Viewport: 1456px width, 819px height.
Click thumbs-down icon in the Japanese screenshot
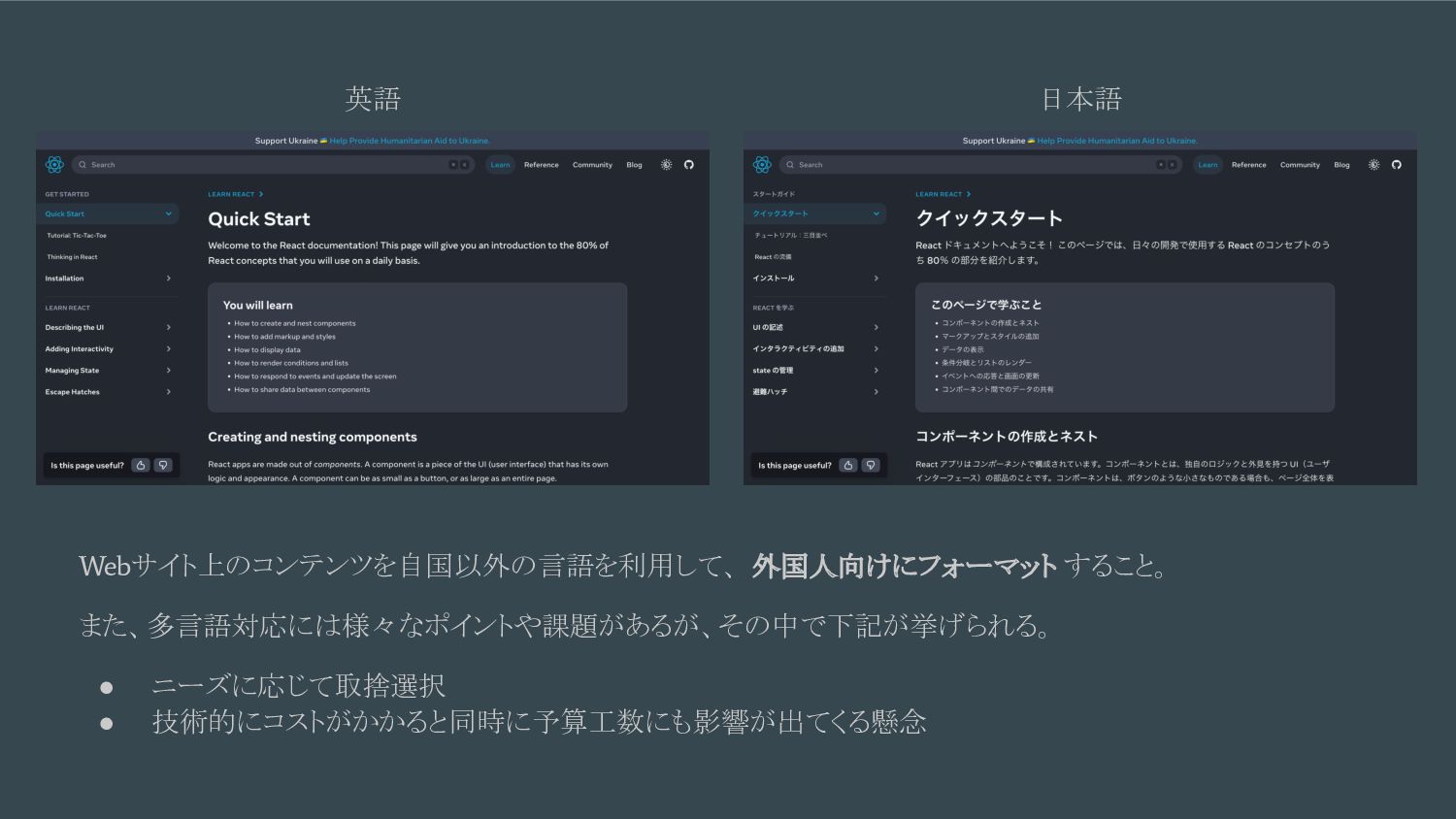click(871, 466)
